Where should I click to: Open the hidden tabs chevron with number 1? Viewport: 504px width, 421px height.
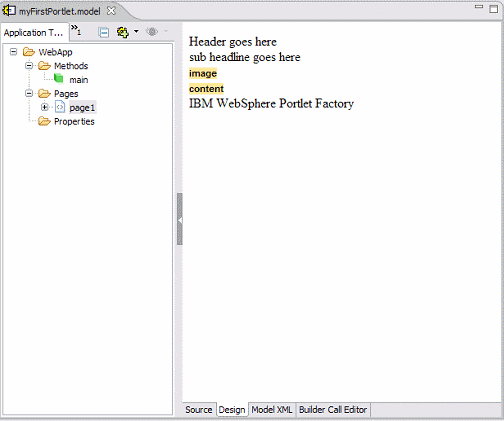(x=76, y=30)
